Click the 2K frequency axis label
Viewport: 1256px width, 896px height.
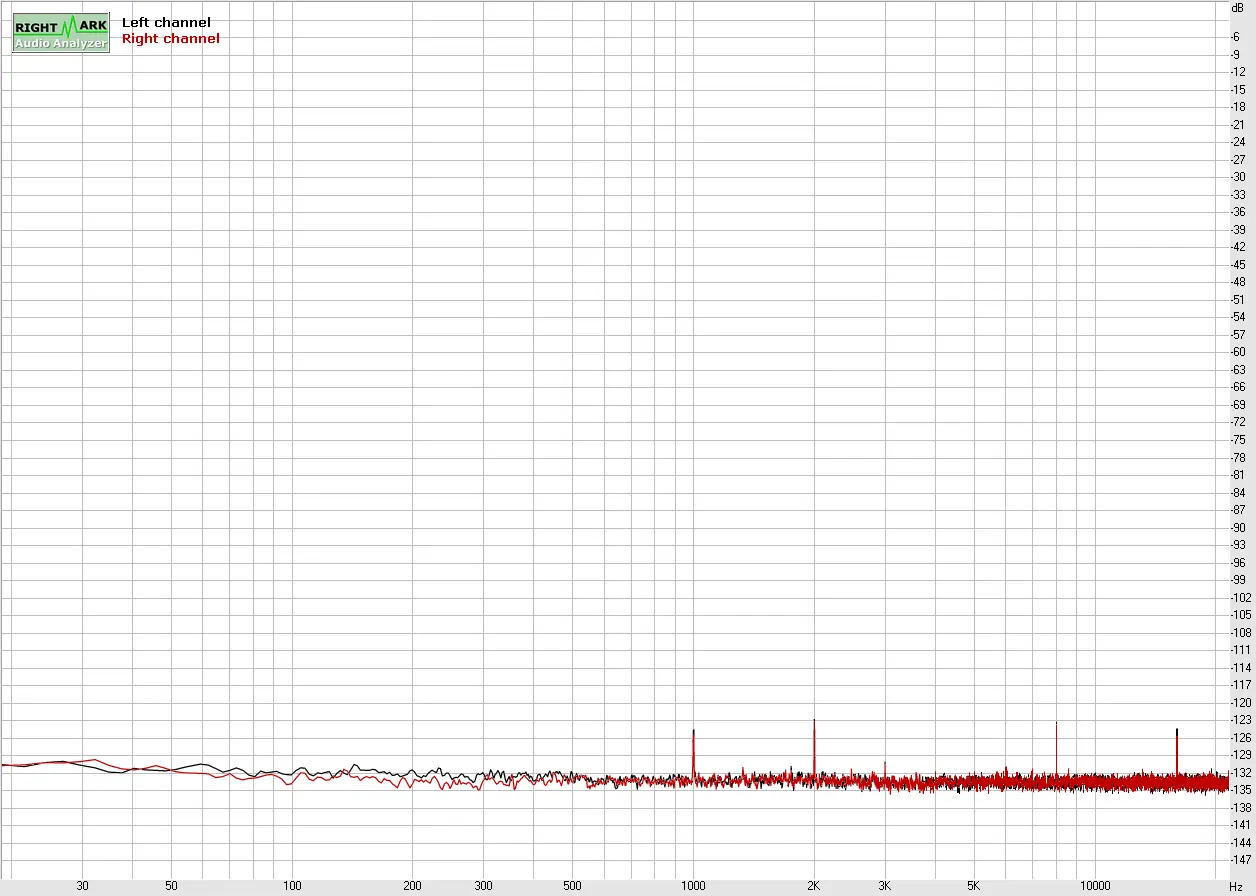(x=814, y=886)
